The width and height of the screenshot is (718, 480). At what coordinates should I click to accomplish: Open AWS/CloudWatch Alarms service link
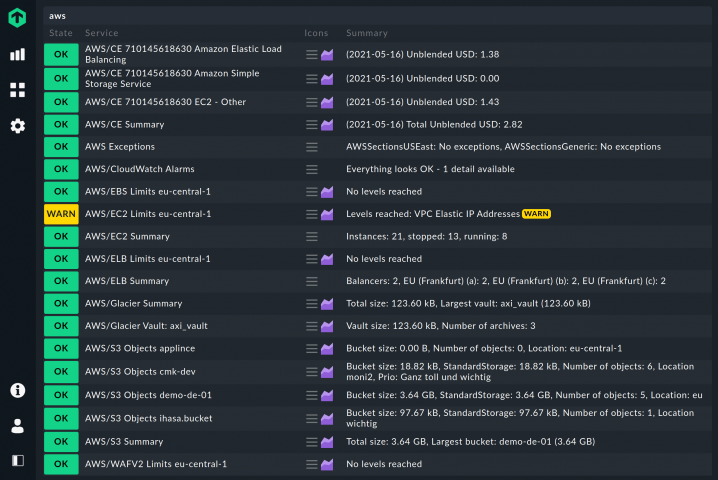tap(140, 169)
